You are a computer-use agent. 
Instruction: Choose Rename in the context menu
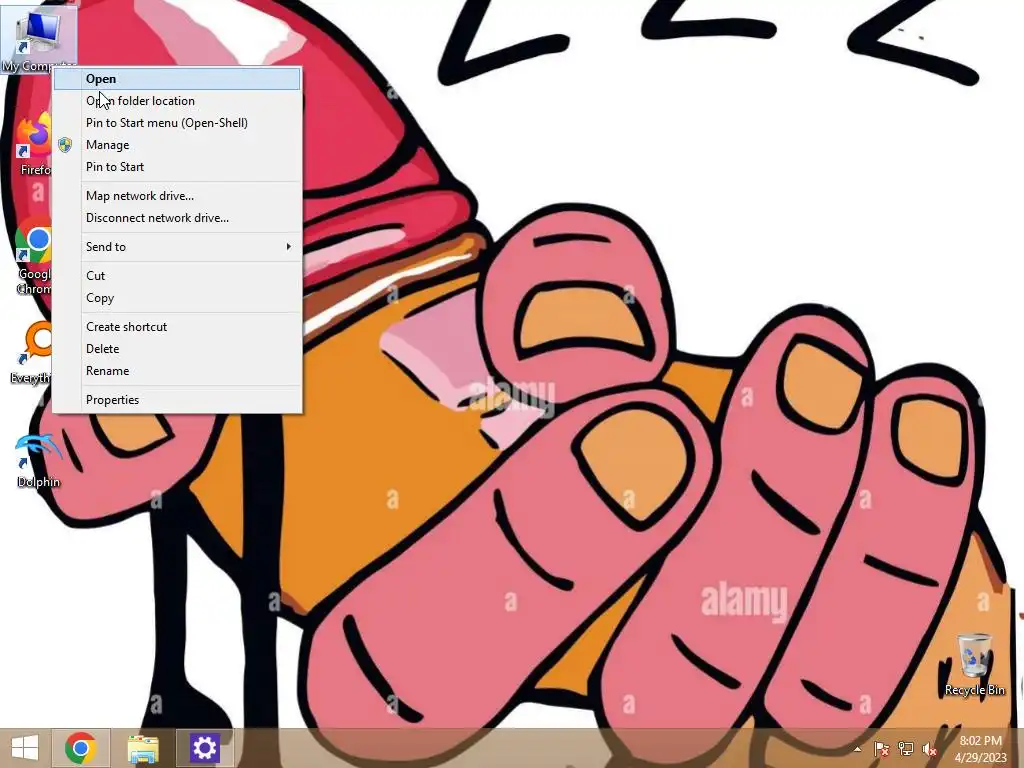pos(177,371)
